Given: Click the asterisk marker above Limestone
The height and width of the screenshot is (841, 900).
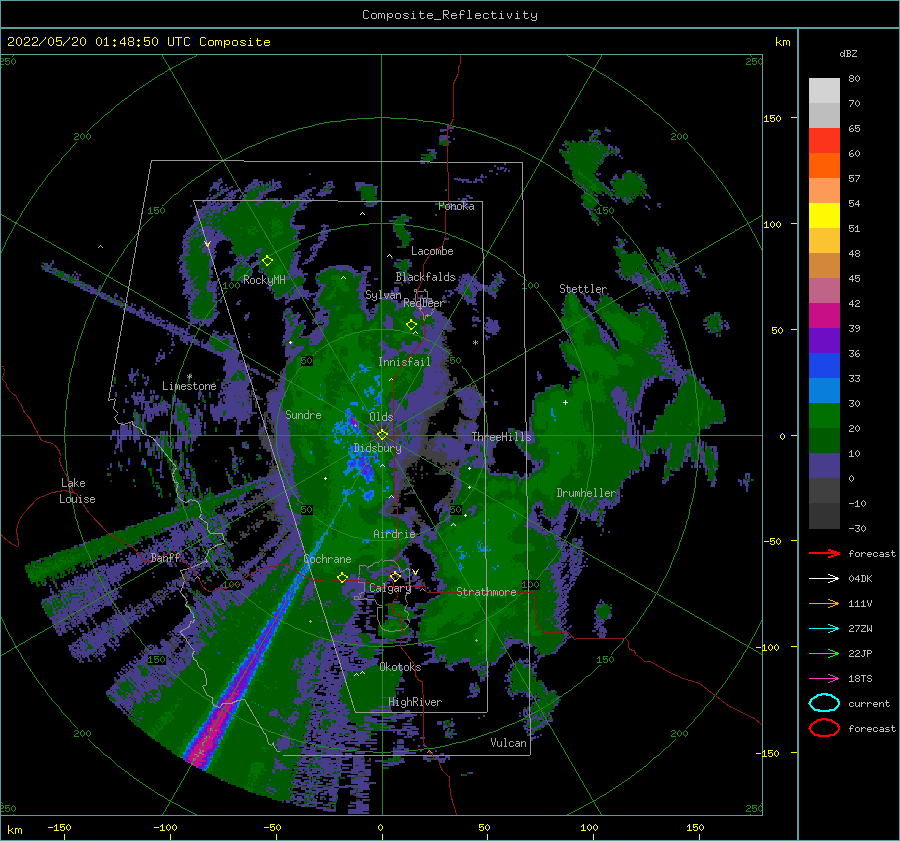Looking at the screenshot, I should pos(190,377).
